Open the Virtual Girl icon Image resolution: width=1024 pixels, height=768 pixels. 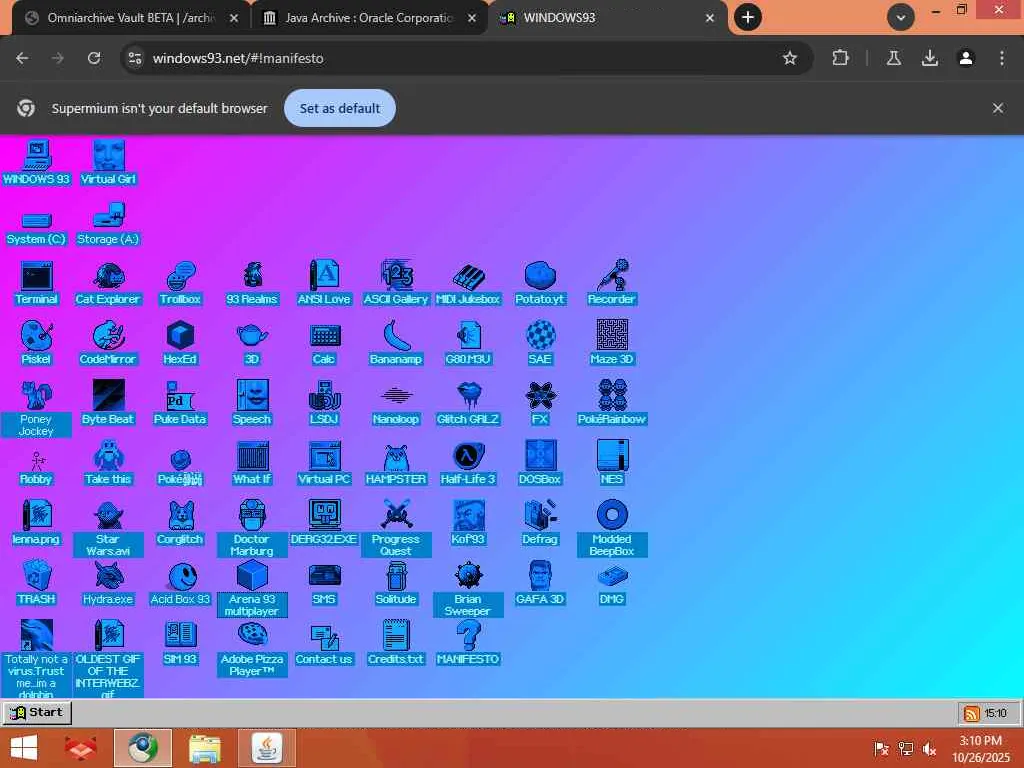[108, 163]
